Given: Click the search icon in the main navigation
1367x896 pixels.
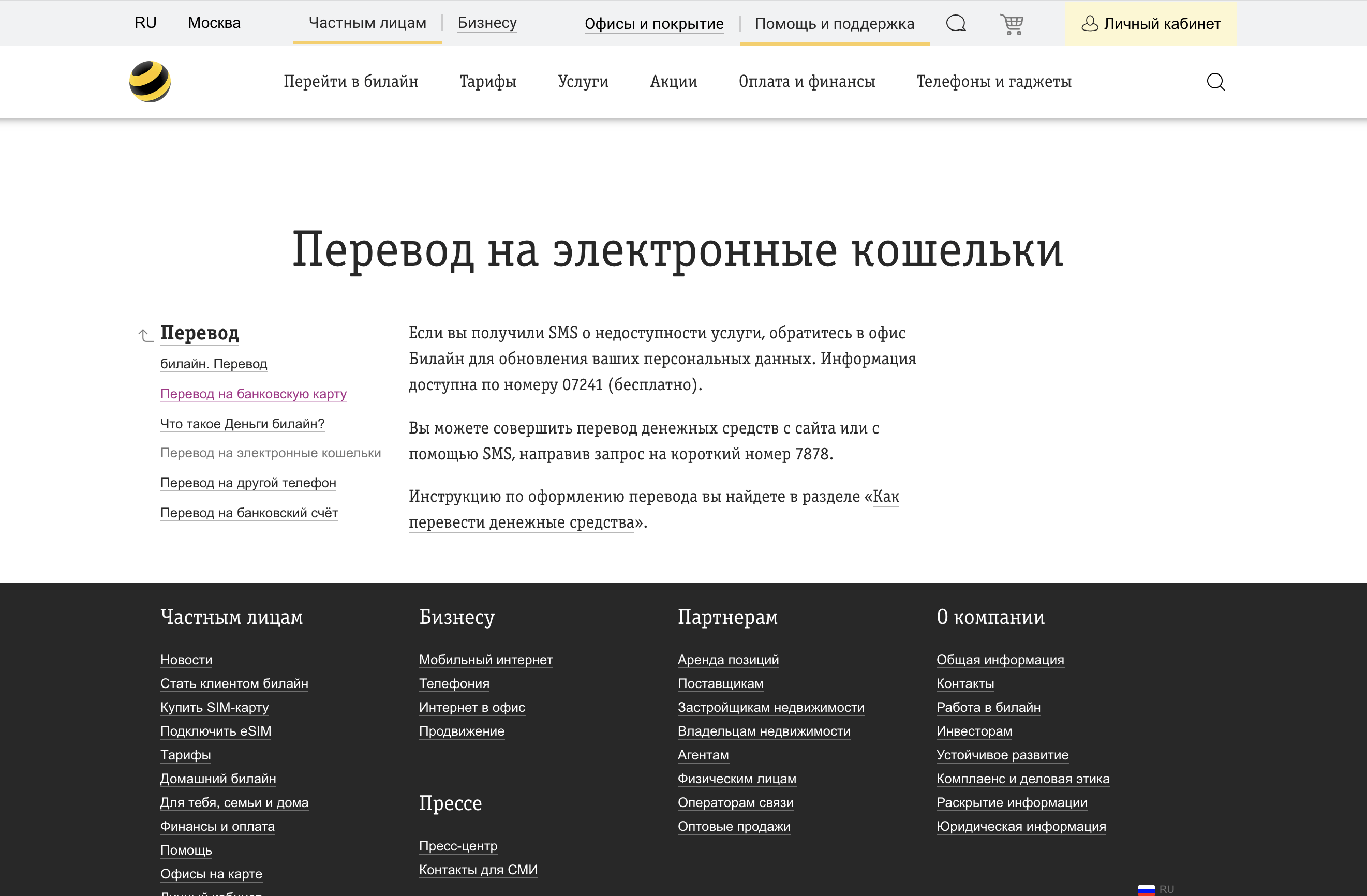Looking at the screenshot, I should [1216, 82].
